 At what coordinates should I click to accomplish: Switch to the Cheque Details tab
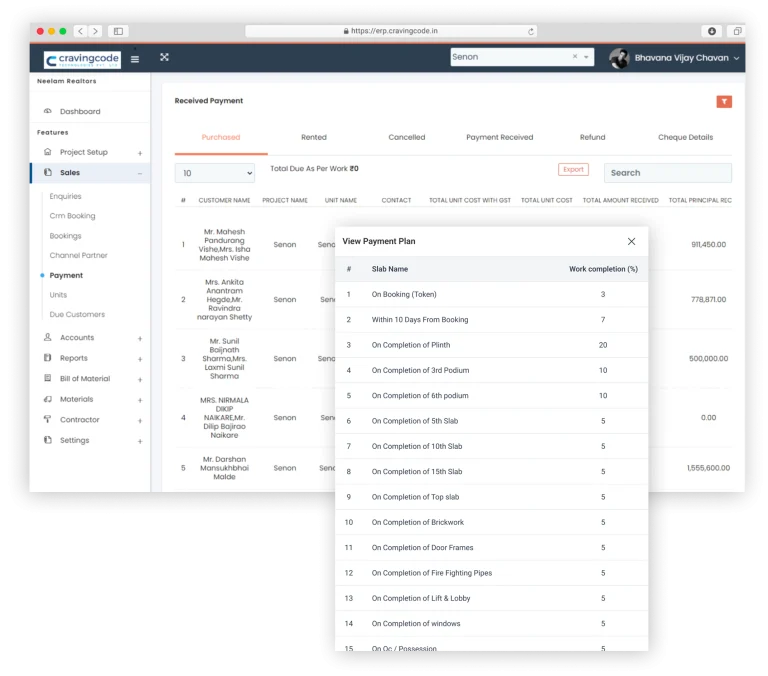click(685, 137)
